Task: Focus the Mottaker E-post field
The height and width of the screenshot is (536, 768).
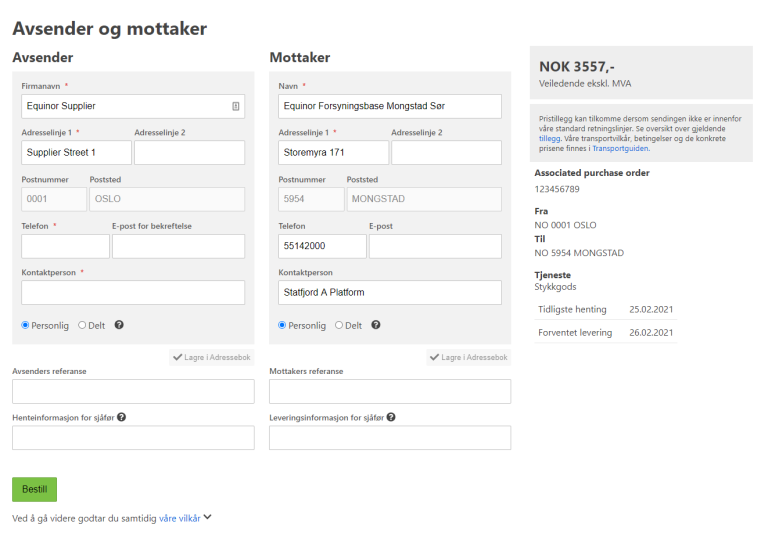Action: click(x=435, y=246)
